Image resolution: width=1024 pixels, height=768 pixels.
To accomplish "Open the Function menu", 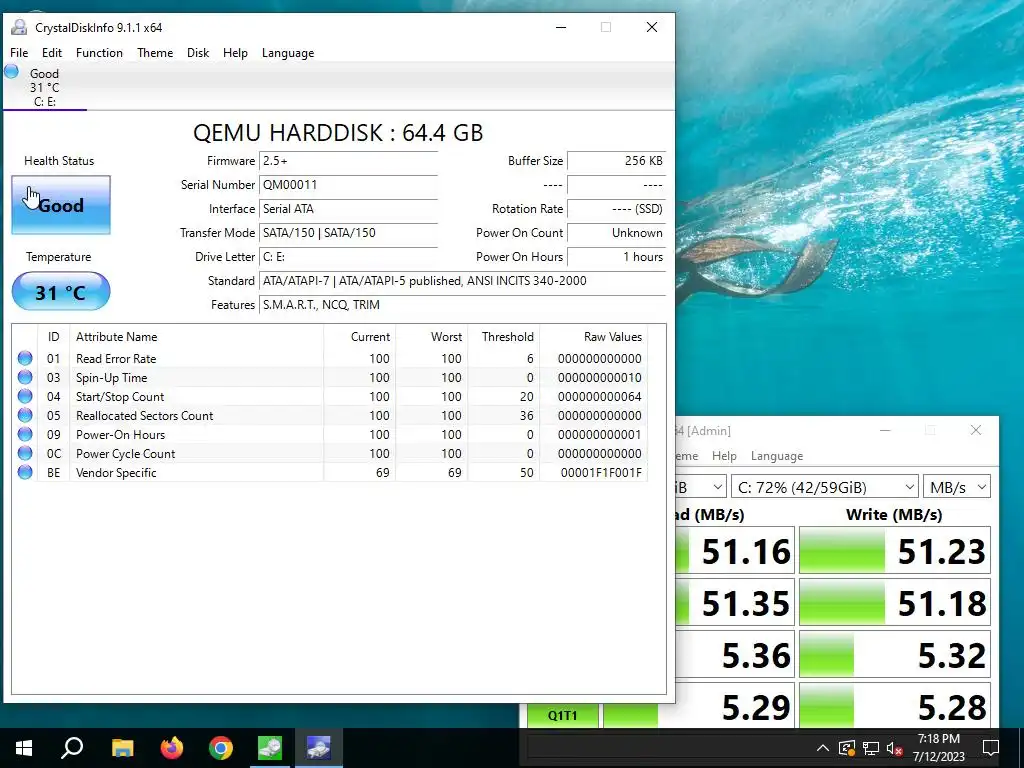I will 99,53.
